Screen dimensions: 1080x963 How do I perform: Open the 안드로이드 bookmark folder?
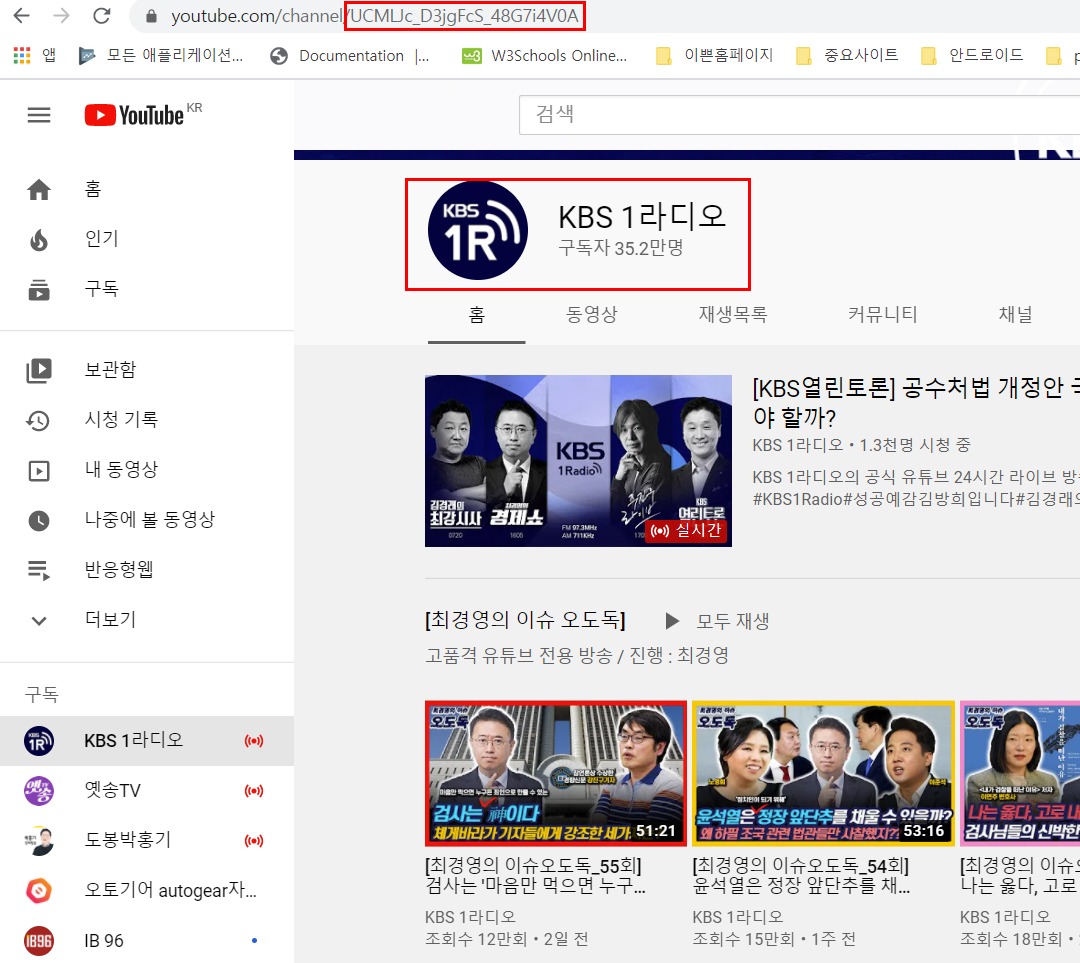(972, 56)
